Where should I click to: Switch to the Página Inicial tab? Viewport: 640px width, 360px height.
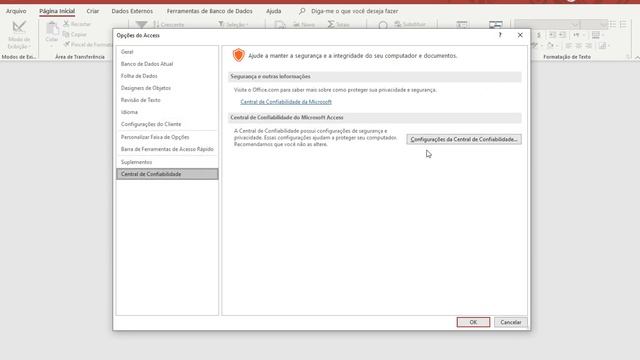click(57, 11)
